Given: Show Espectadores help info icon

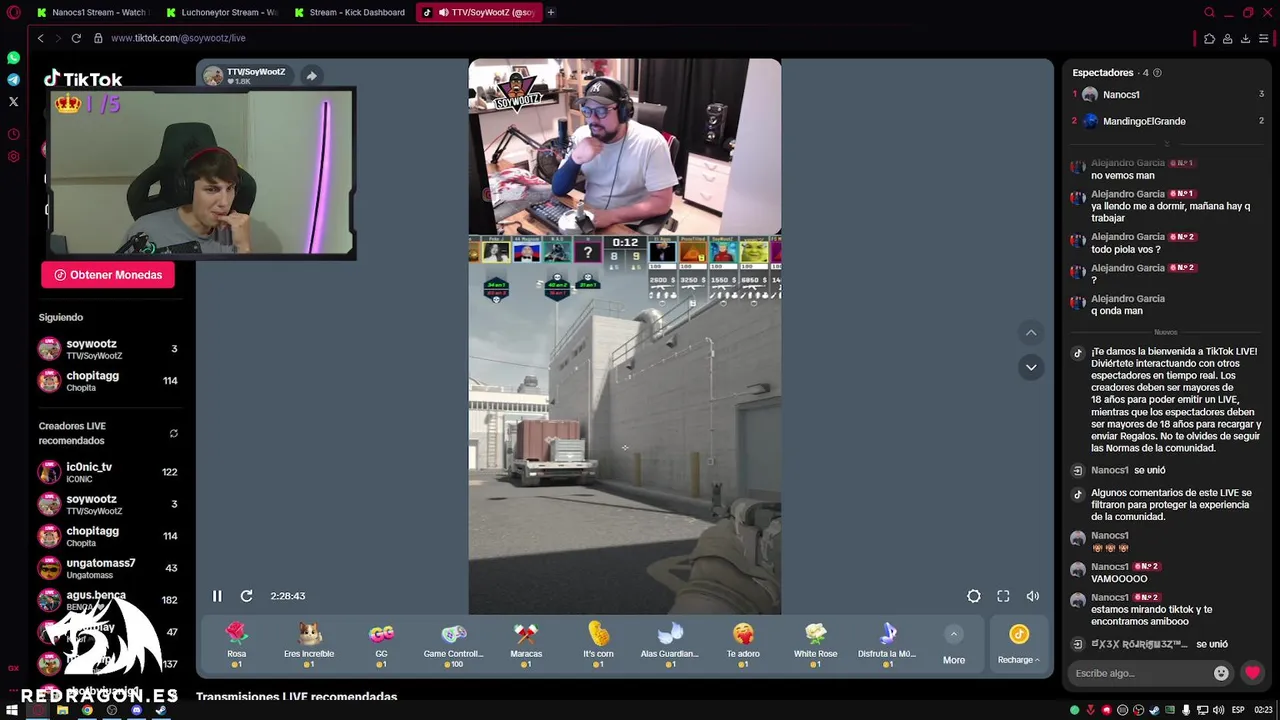Looking at the screenshot, I should coord(1157,73).
